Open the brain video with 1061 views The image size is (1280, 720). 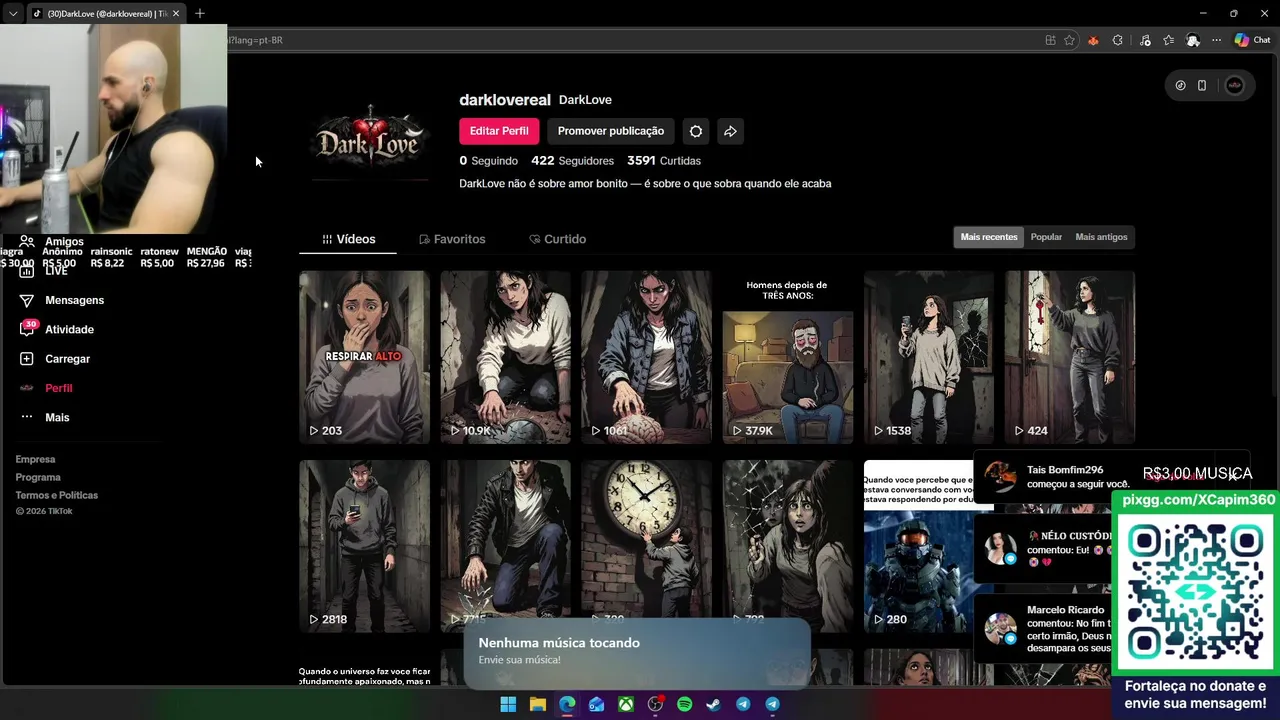coord(646,357)
